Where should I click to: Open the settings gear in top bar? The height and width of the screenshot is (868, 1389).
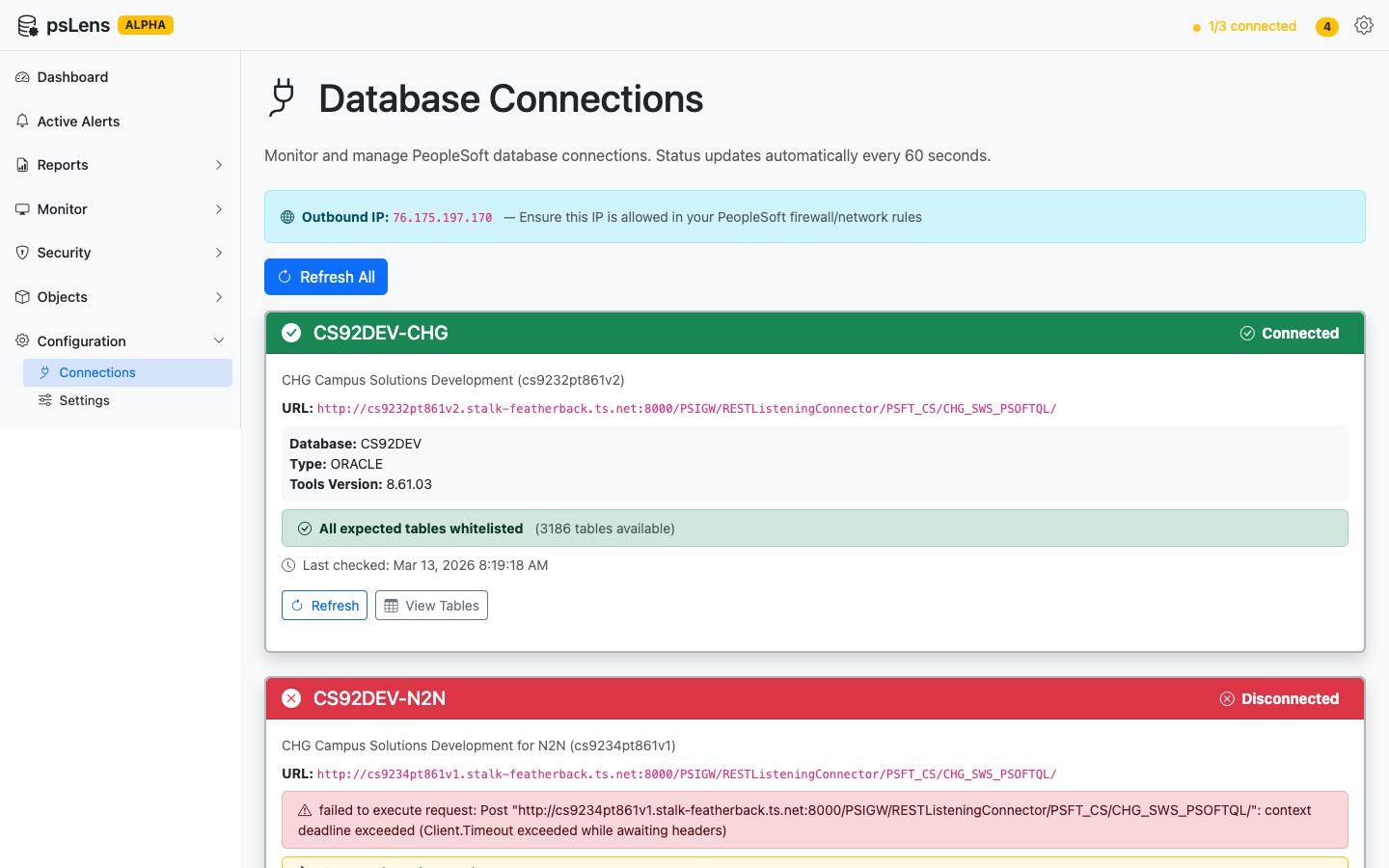(1363, 25)
